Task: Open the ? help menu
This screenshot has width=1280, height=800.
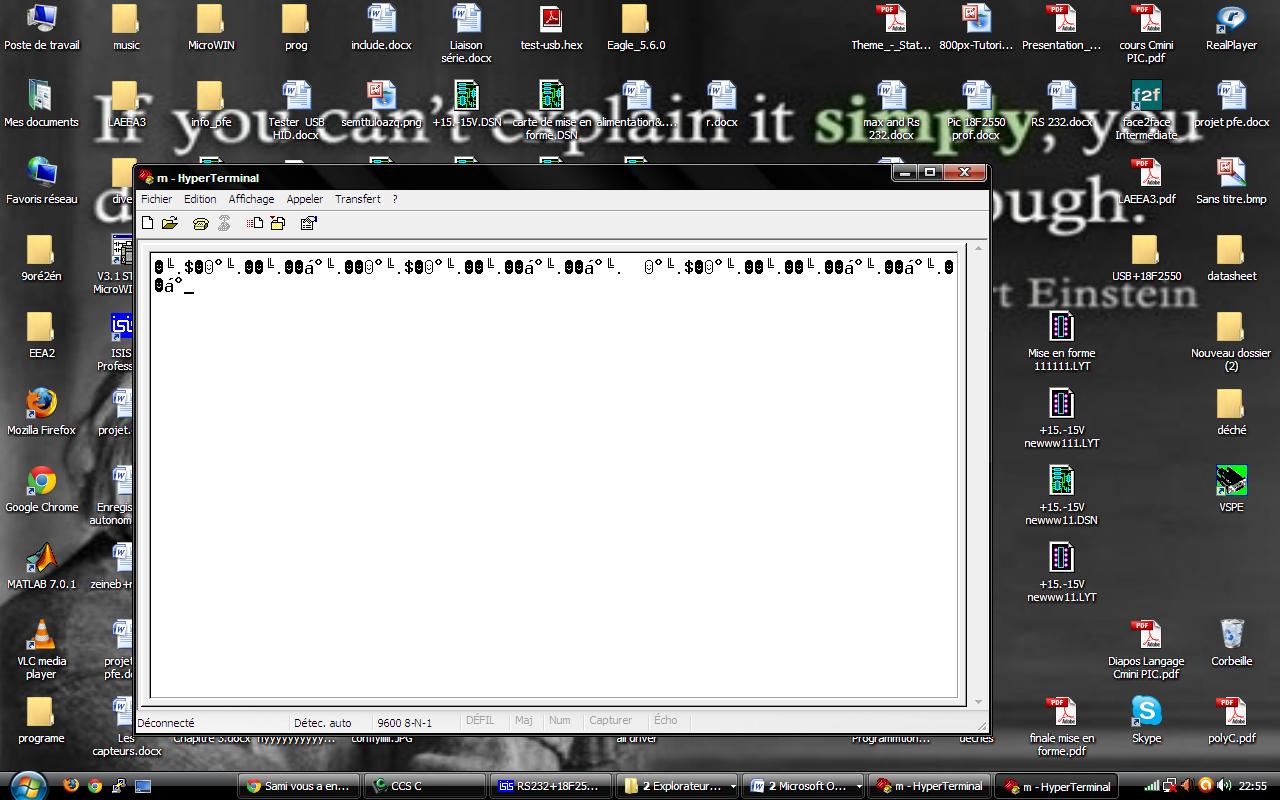Action: click(x=395, y=199)
